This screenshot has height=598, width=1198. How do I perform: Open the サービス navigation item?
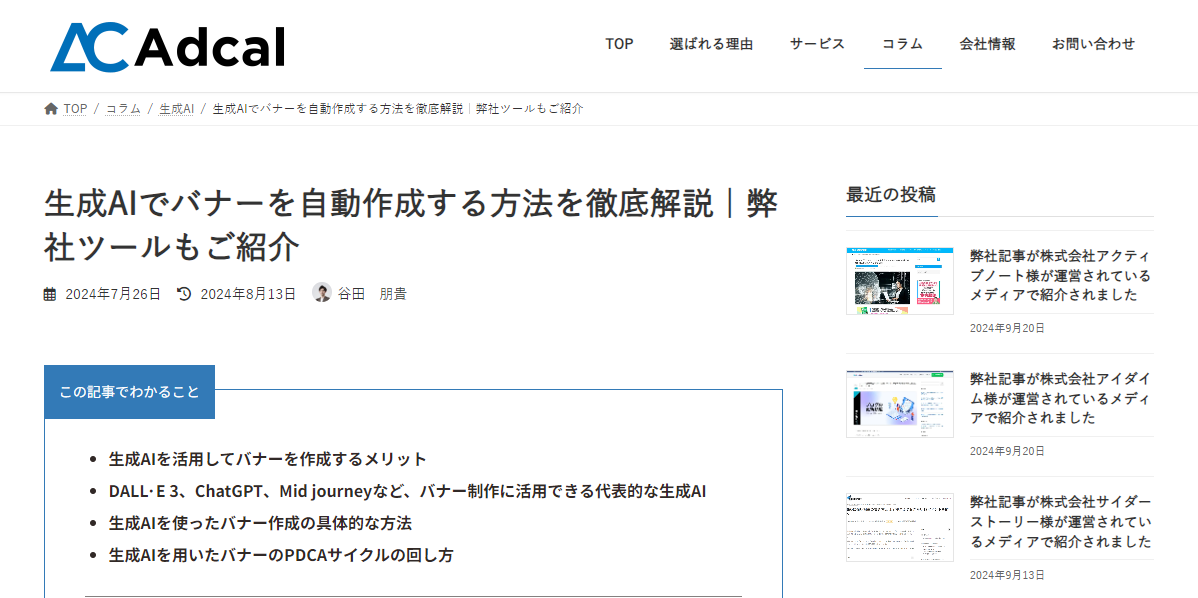(818, 44)
